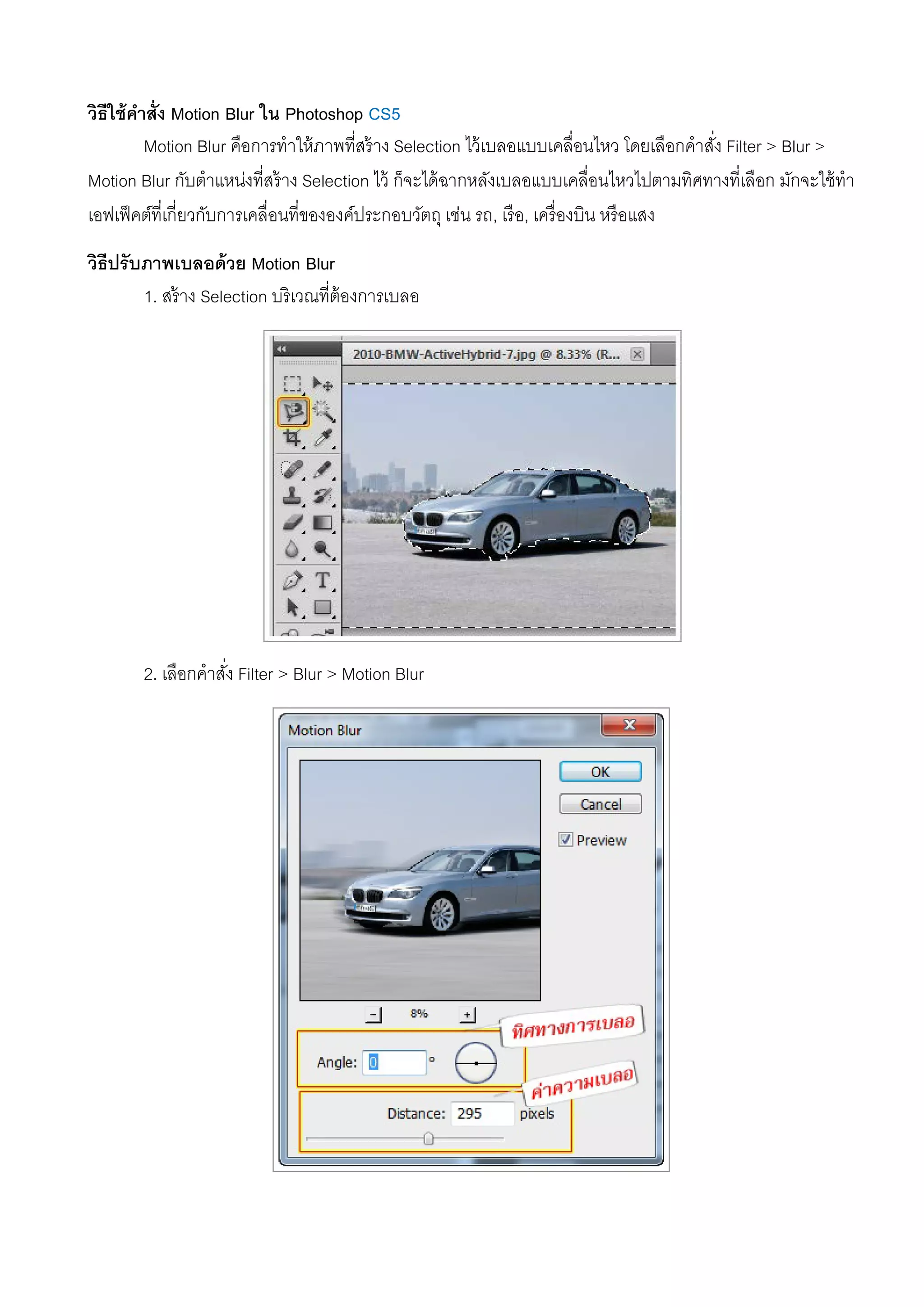Click the Distance value field
This screenshot has width=924, height=1307.
pyautogui.click(x=482, y=1113)
